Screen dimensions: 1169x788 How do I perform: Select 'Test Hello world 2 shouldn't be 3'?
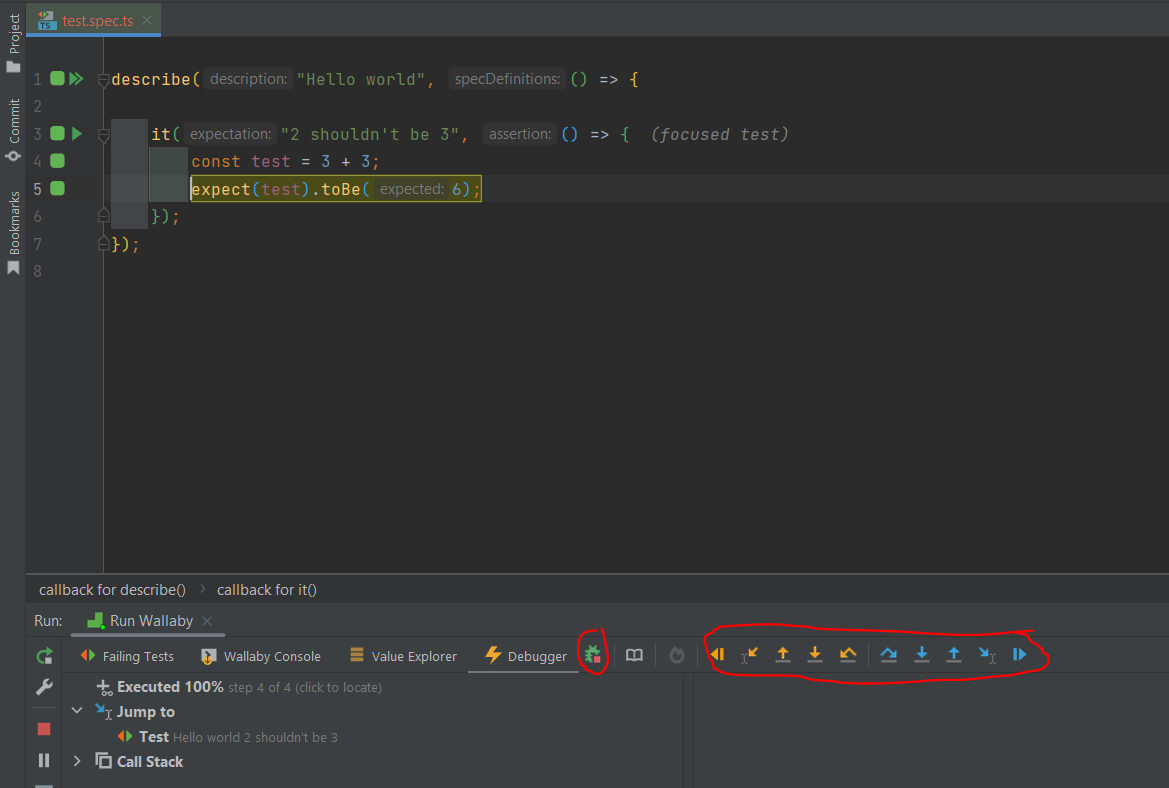pyautogui.click(x=227, y=737)
